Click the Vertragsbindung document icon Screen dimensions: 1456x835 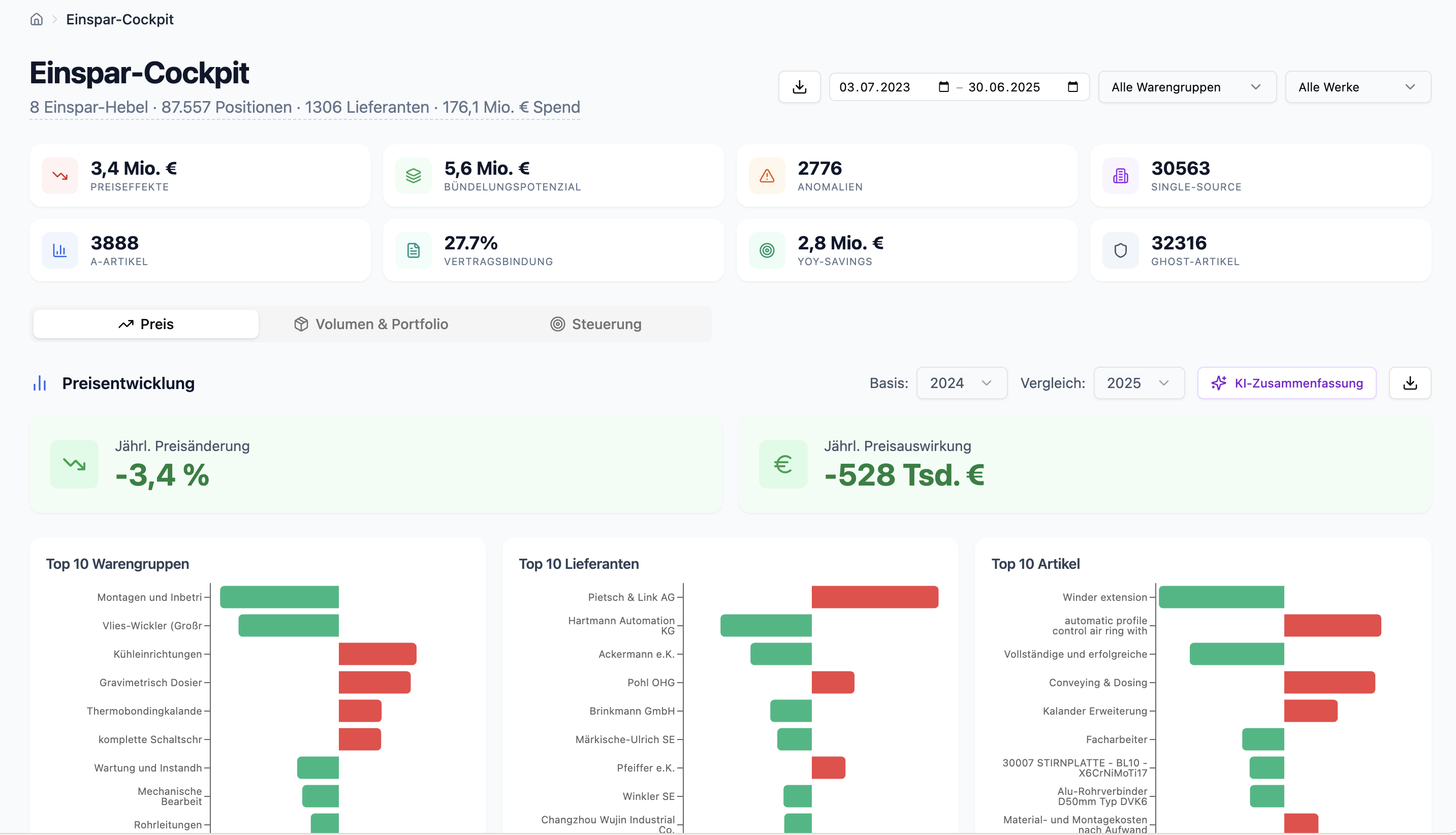point(414,250)
